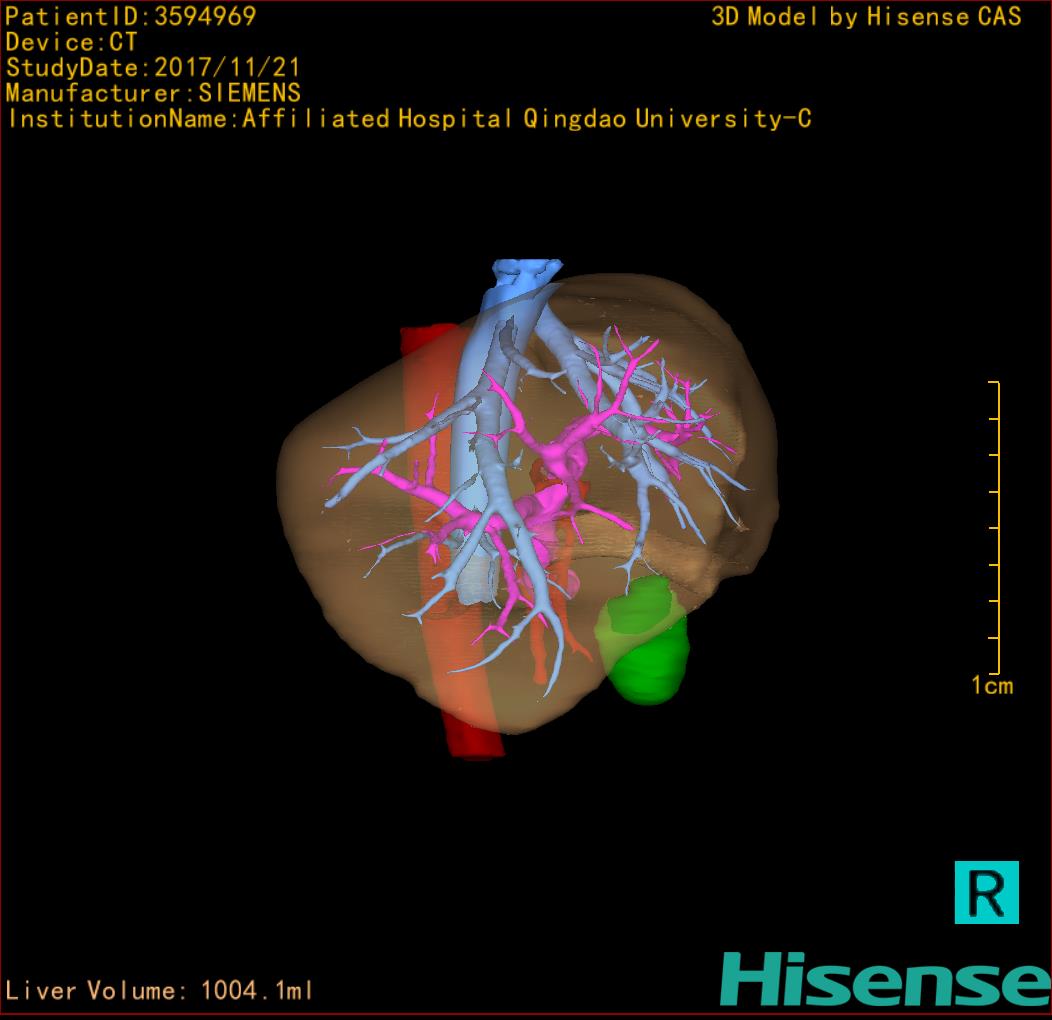The height and width of the screenshot is (1020, 1052).
Task: Click the yellow scale ruler bar
Action: 998,528
